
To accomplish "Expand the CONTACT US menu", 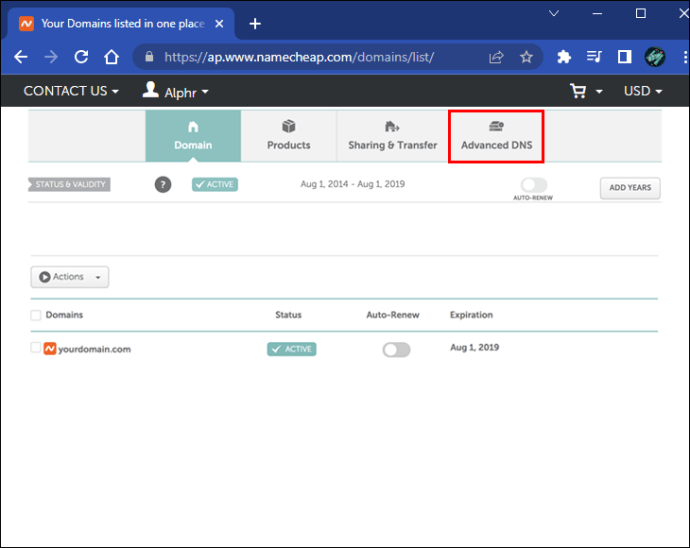I will pos(71,91).
